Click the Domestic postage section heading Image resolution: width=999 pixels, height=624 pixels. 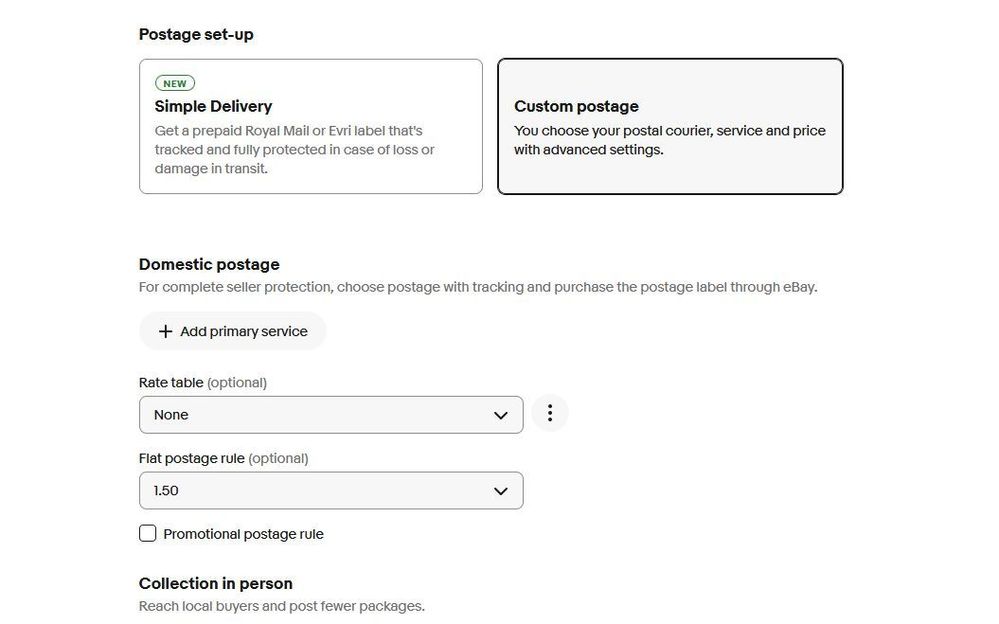[209, 264]
